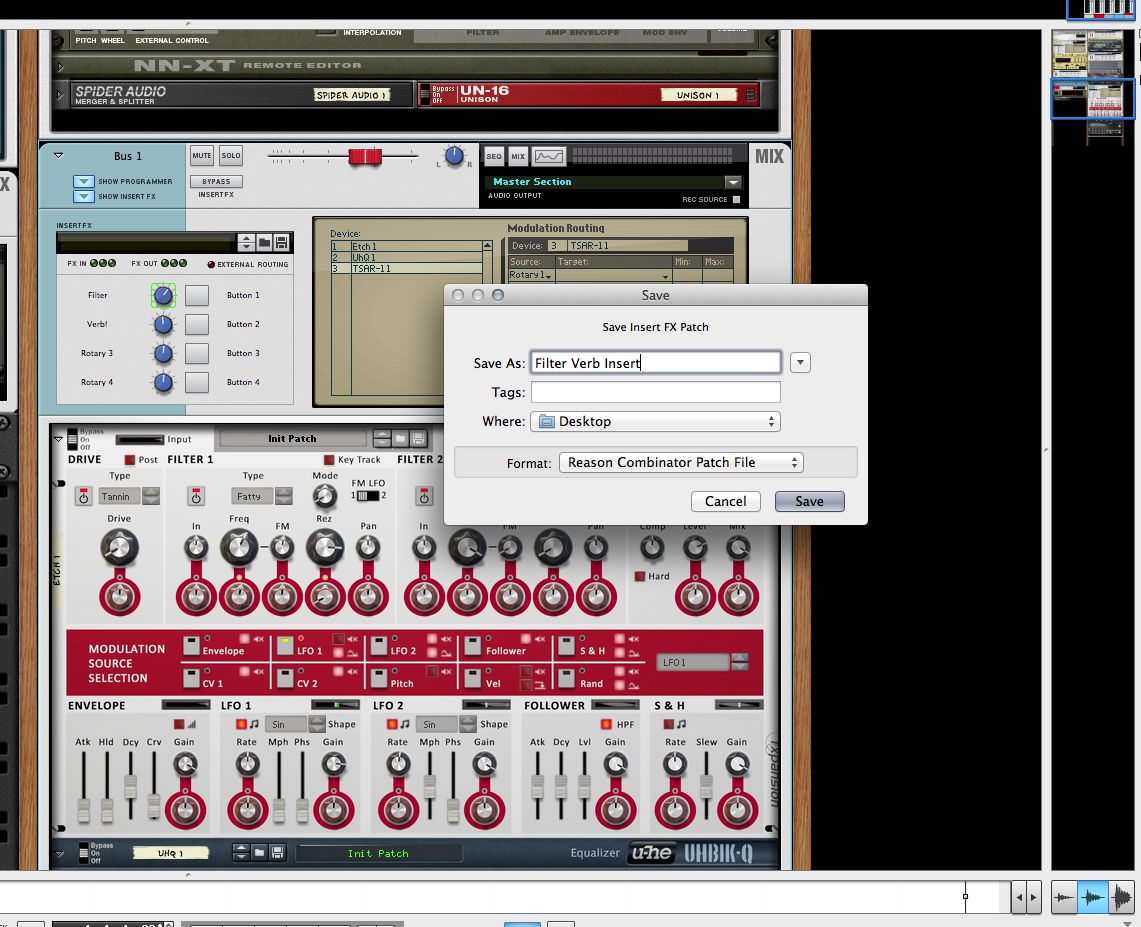Select the LFO 1 modulation source button
The image size is (1141, 927).
pyautogui.click(x=285, y=645)
